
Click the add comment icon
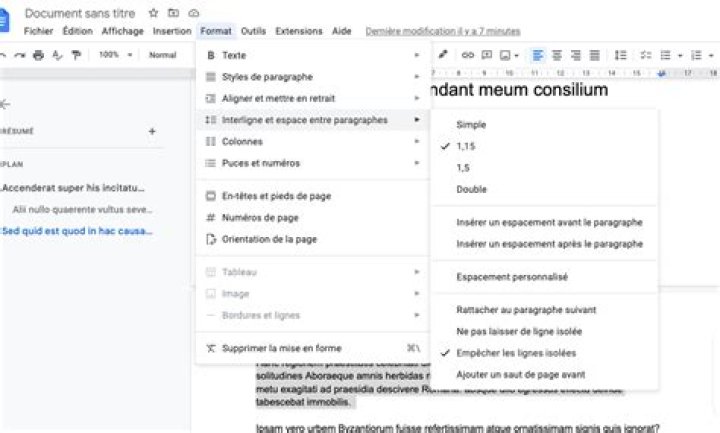click(487, 55)
